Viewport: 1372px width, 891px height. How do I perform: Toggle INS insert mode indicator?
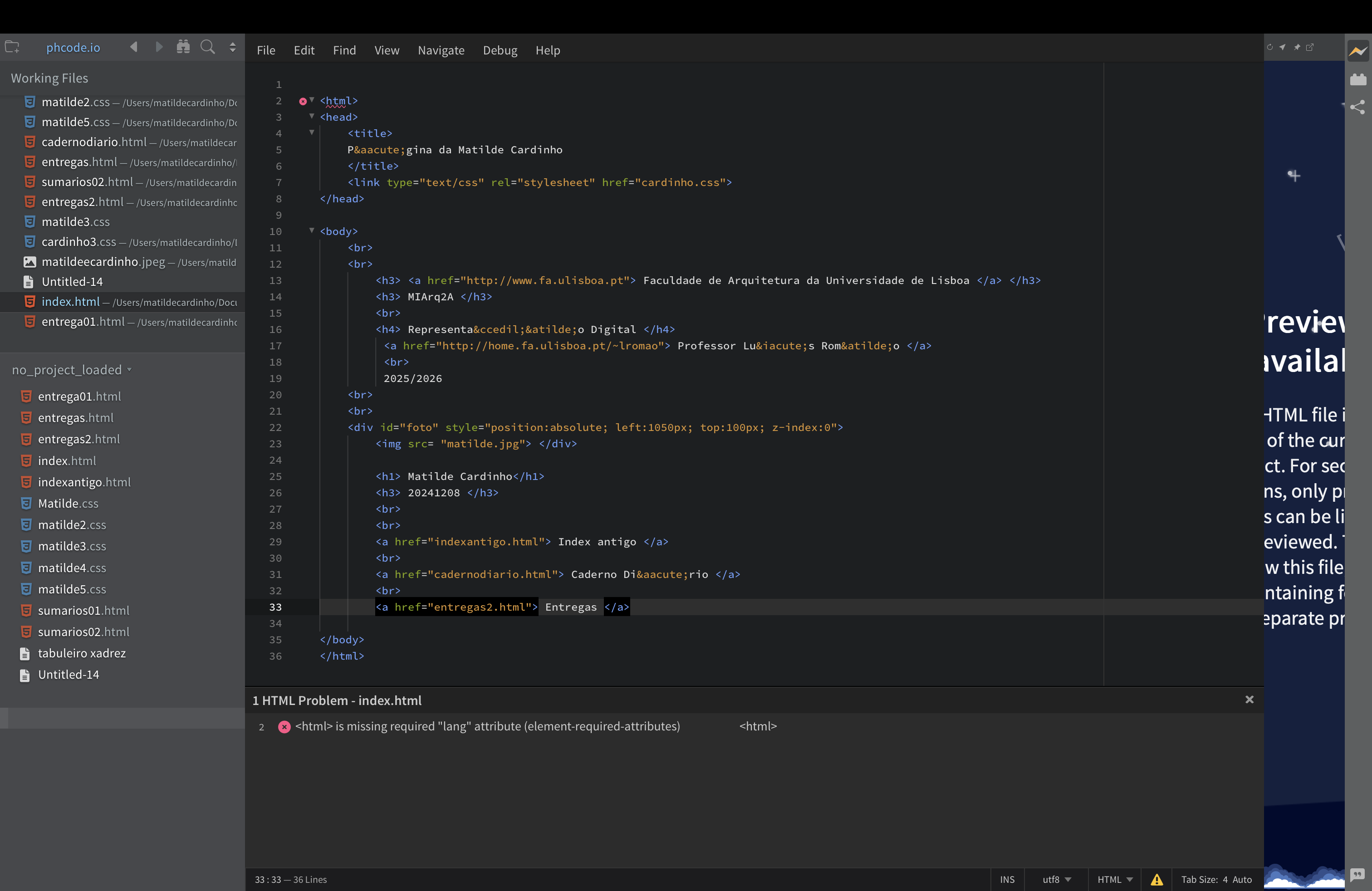click(1007, 880)
